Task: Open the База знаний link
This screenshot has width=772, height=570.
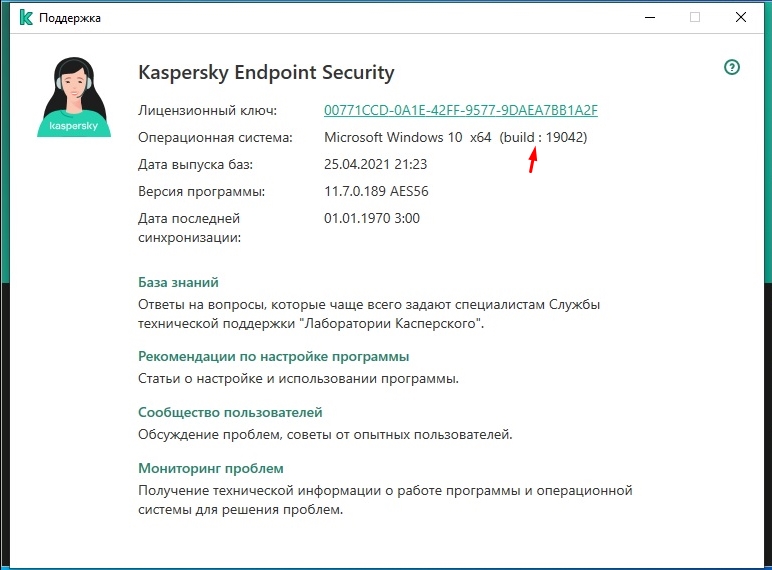Action: coord(178,283)
